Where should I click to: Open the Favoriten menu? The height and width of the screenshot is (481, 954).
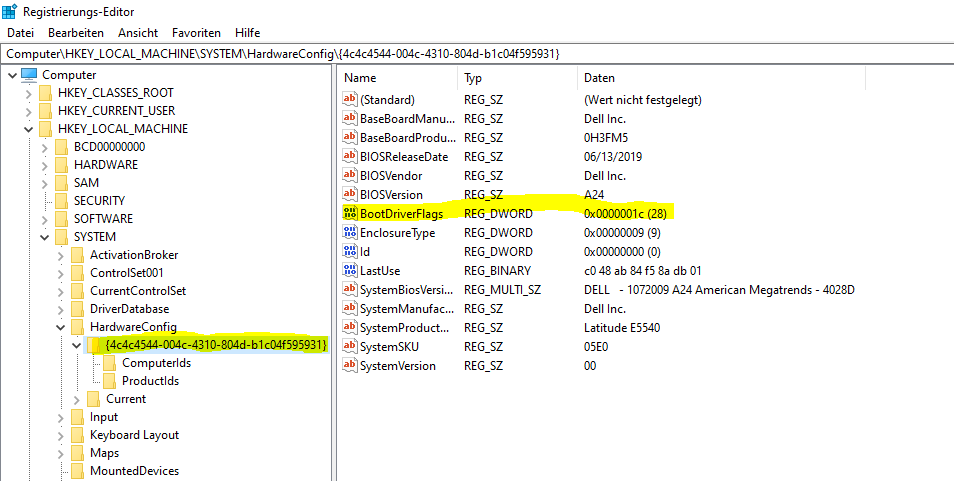coord(197,33)
